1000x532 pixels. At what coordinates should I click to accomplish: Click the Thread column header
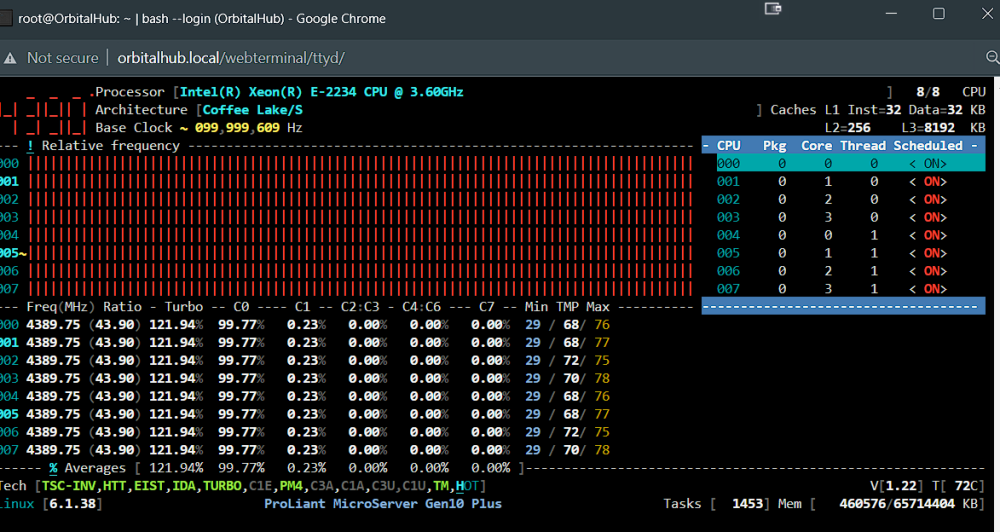(863, 145)
